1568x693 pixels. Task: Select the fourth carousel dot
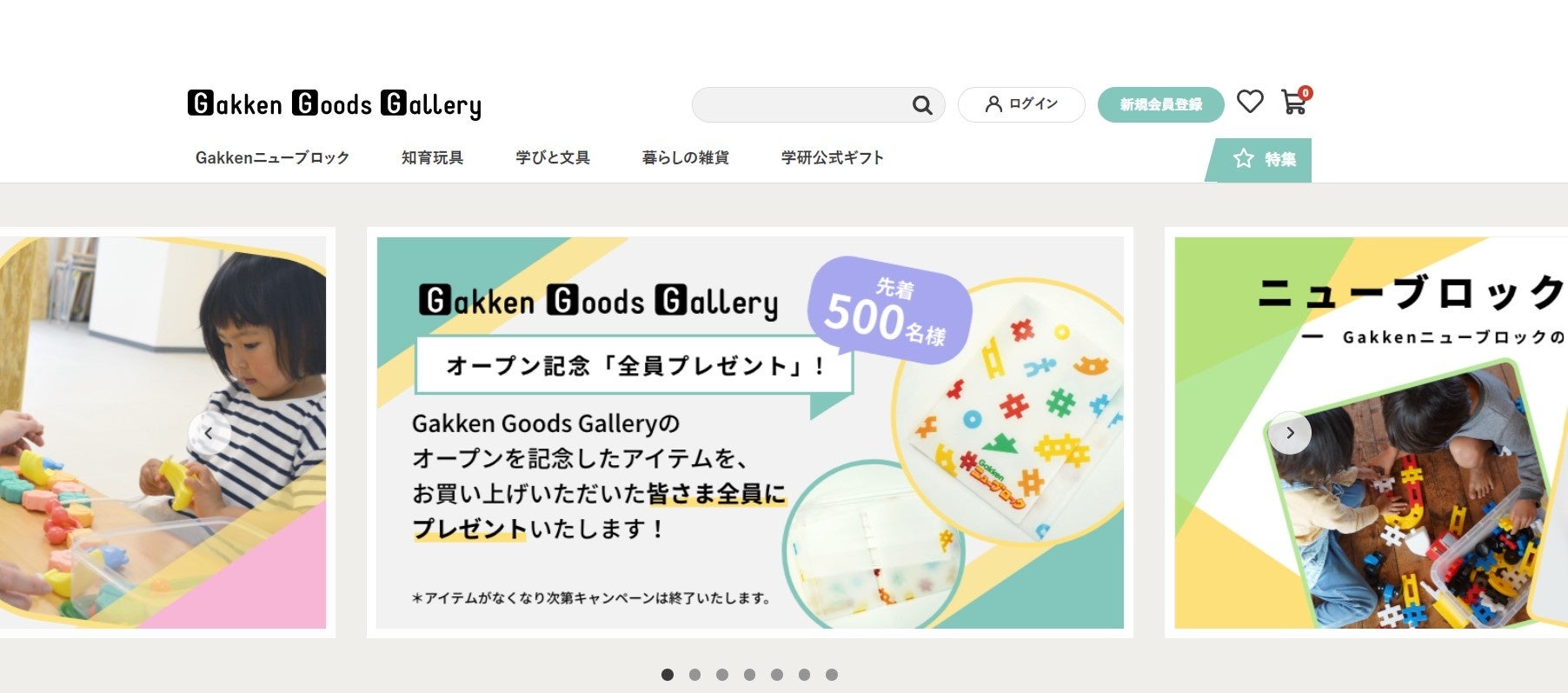(x=749, y=675)
